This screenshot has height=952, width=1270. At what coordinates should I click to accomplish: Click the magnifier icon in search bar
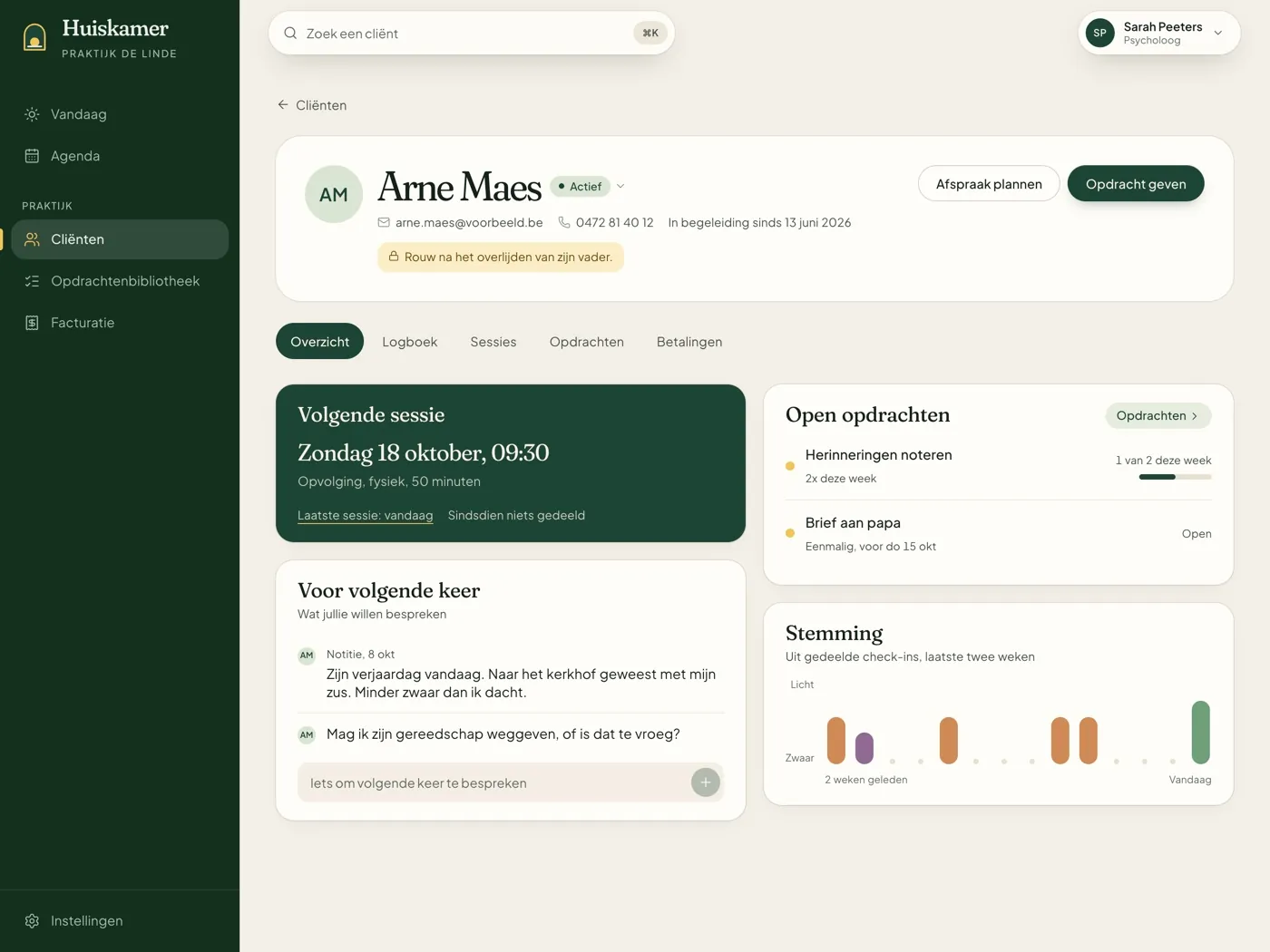tap(290, 34)
